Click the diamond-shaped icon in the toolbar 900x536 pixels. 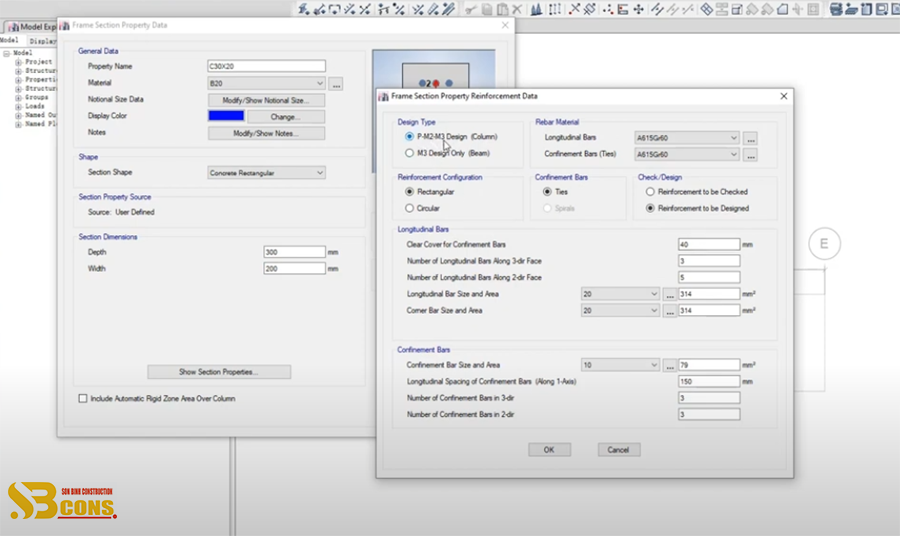point(707,9)
